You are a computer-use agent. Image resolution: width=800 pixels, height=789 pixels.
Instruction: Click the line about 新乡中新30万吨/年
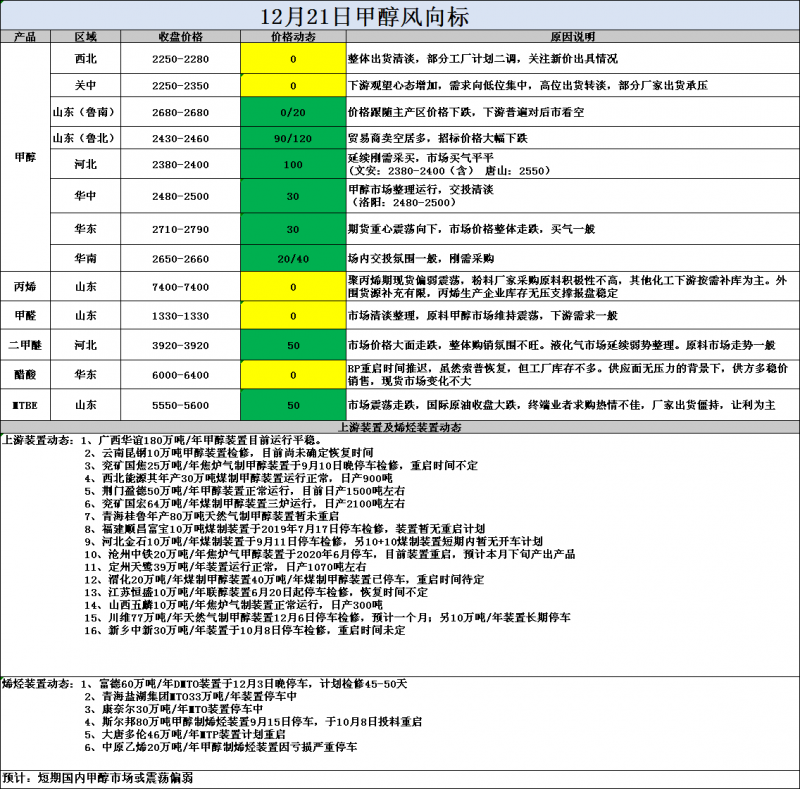click(x=245, y=630)
